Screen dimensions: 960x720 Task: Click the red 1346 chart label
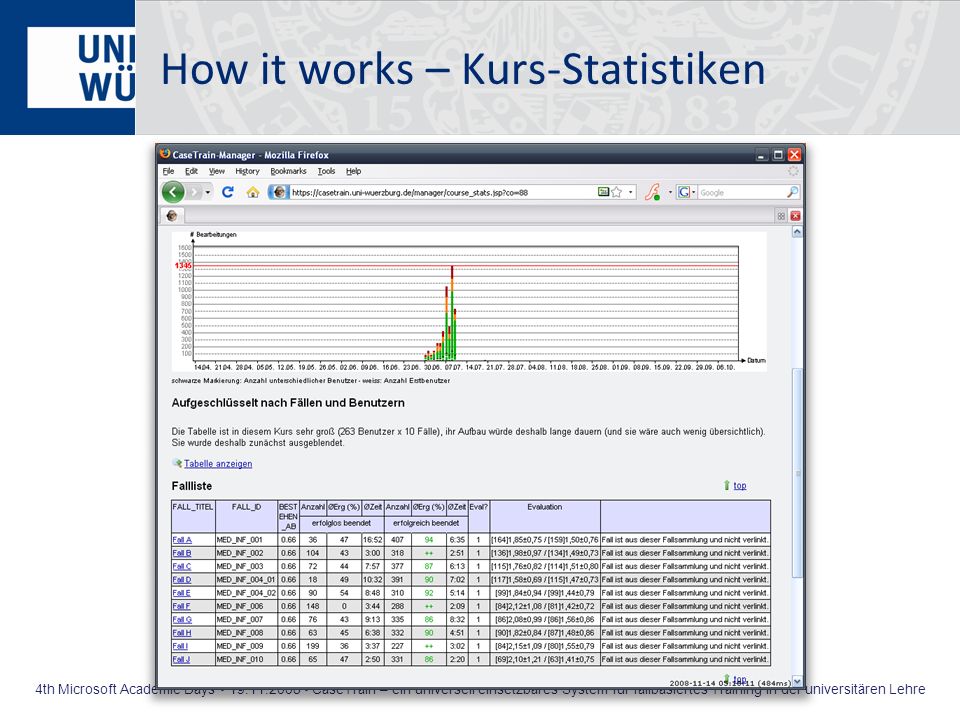pyautogui.click(x=183, y=266)
